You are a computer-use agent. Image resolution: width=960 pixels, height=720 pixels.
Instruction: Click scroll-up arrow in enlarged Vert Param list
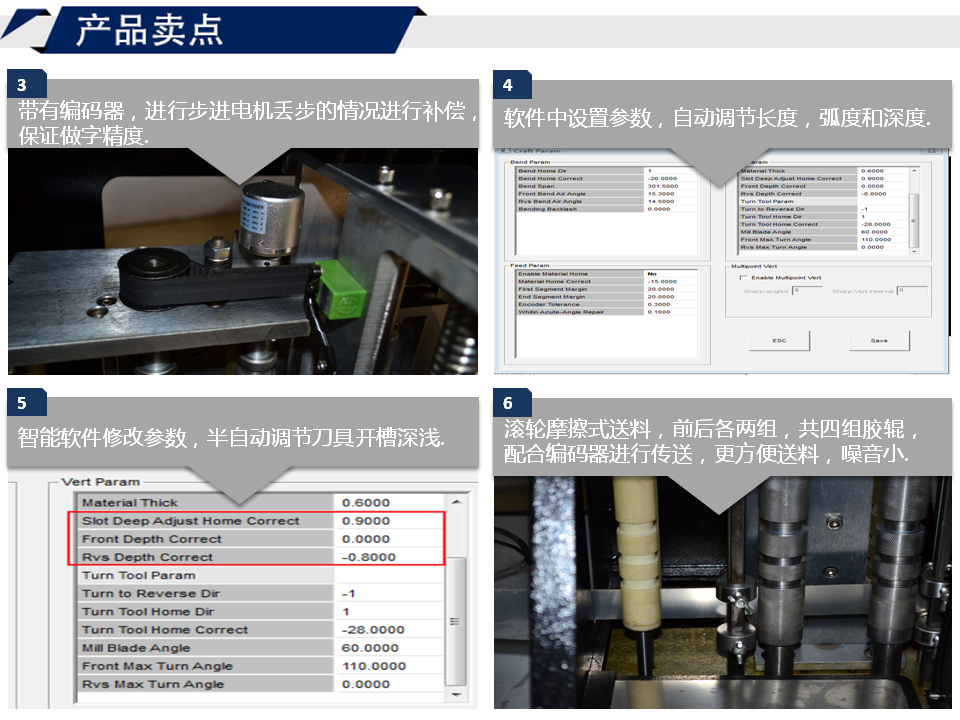point(456,502)
